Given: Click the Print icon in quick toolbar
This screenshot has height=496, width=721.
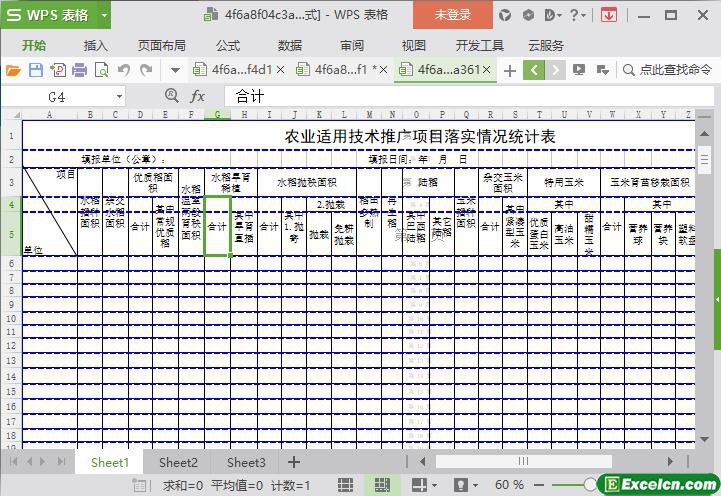Looking at the screenshot, I should (79, 70).
